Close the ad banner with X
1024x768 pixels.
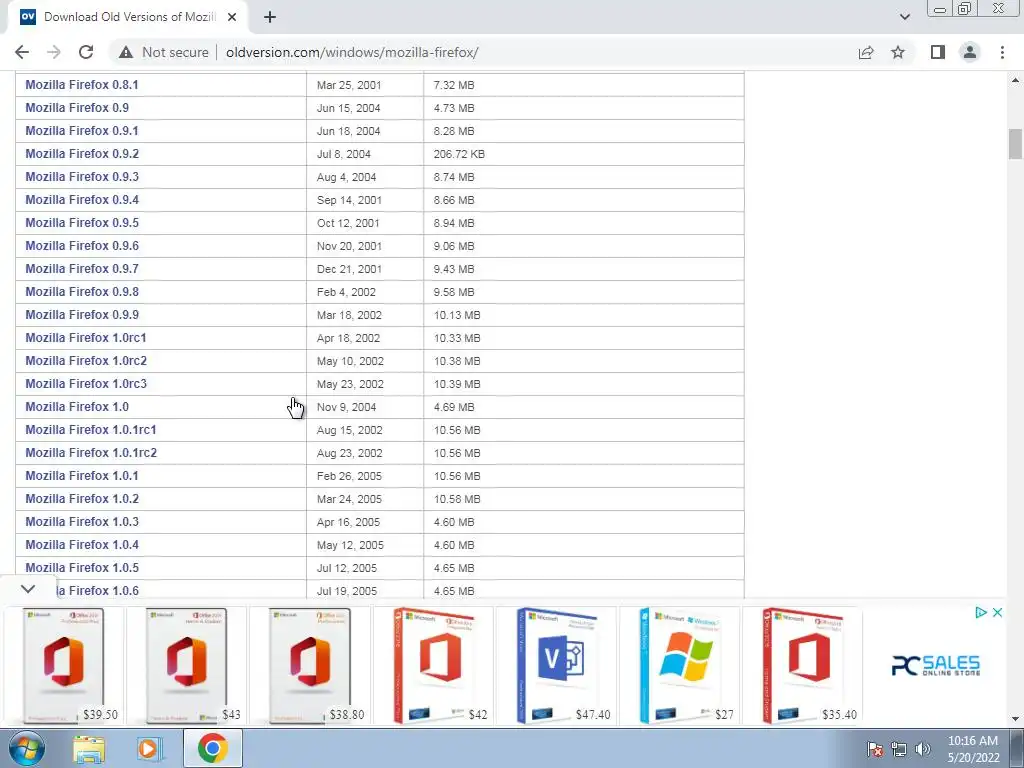(x=997, y=613)
